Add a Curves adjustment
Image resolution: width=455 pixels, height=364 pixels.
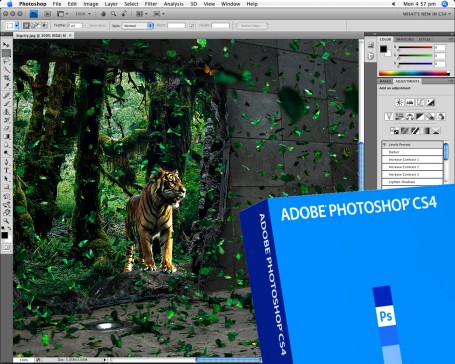[x=420, y=103]
